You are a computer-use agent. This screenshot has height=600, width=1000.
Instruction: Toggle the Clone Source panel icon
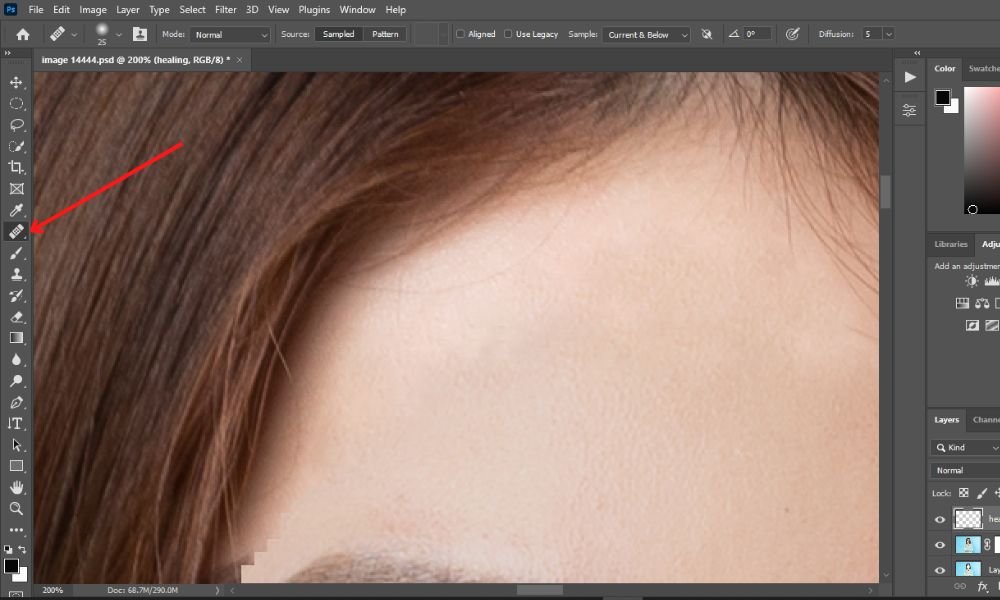140,34
